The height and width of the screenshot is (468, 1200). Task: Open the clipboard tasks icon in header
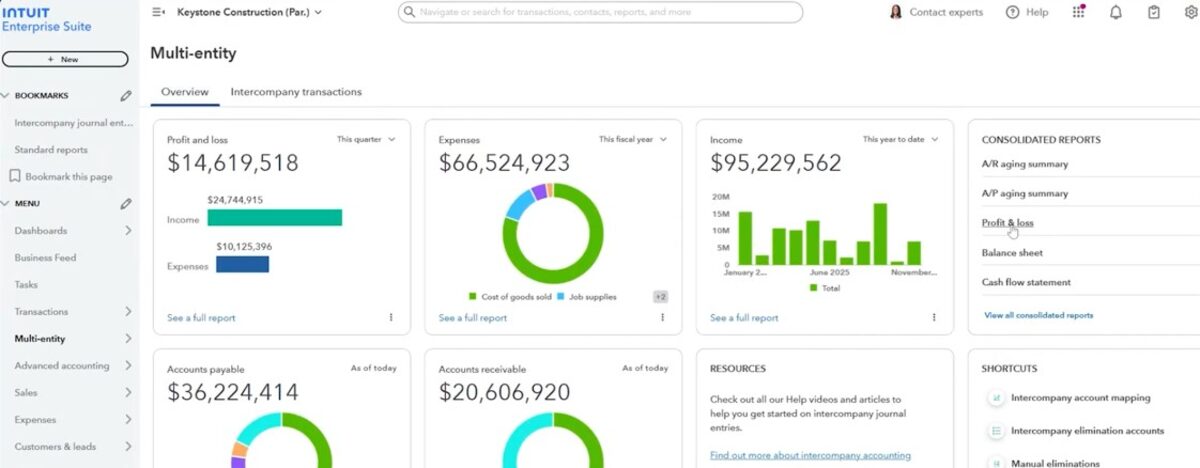[1154, 12]
